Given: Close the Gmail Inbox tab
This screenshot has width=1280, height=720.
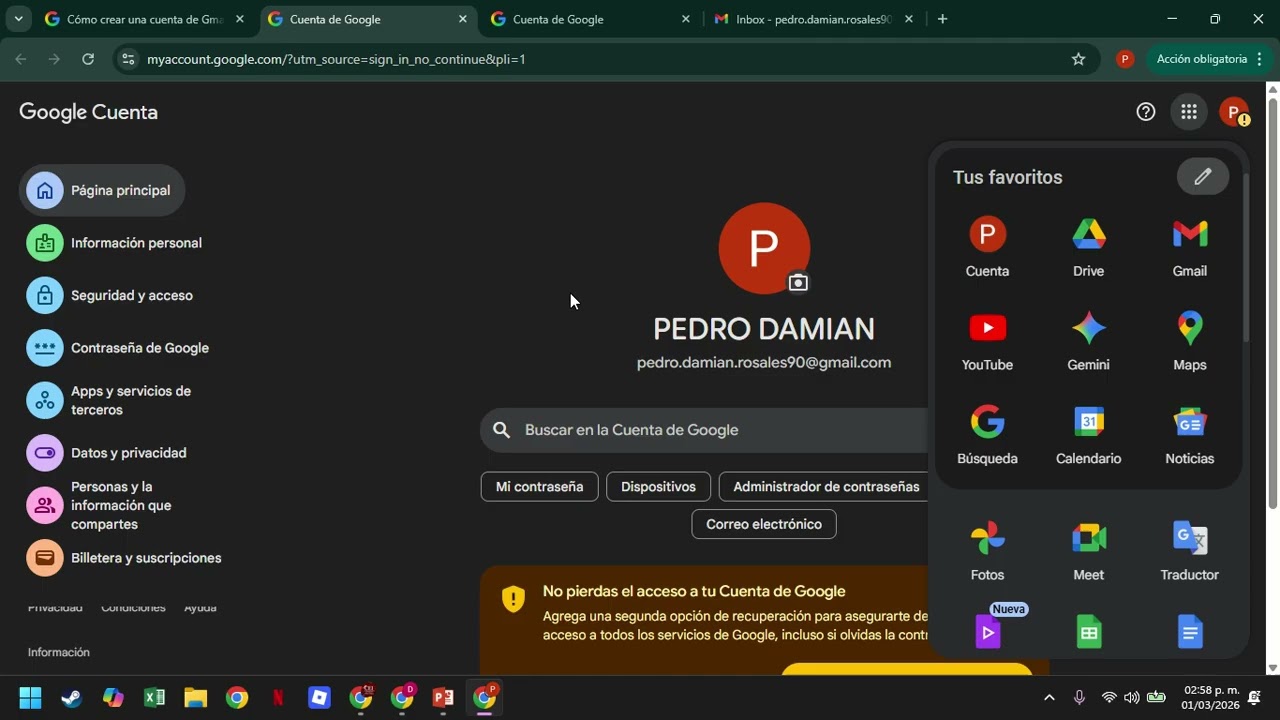Looking at the screenshot, I should [908, 19].
